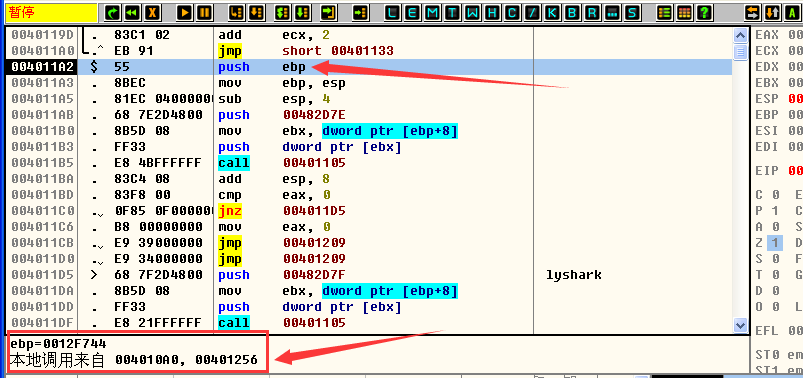Click the disassembly scrollbar thumb
Image resolution: width=803 pixels, height=378 pixels.
point(740,52)
